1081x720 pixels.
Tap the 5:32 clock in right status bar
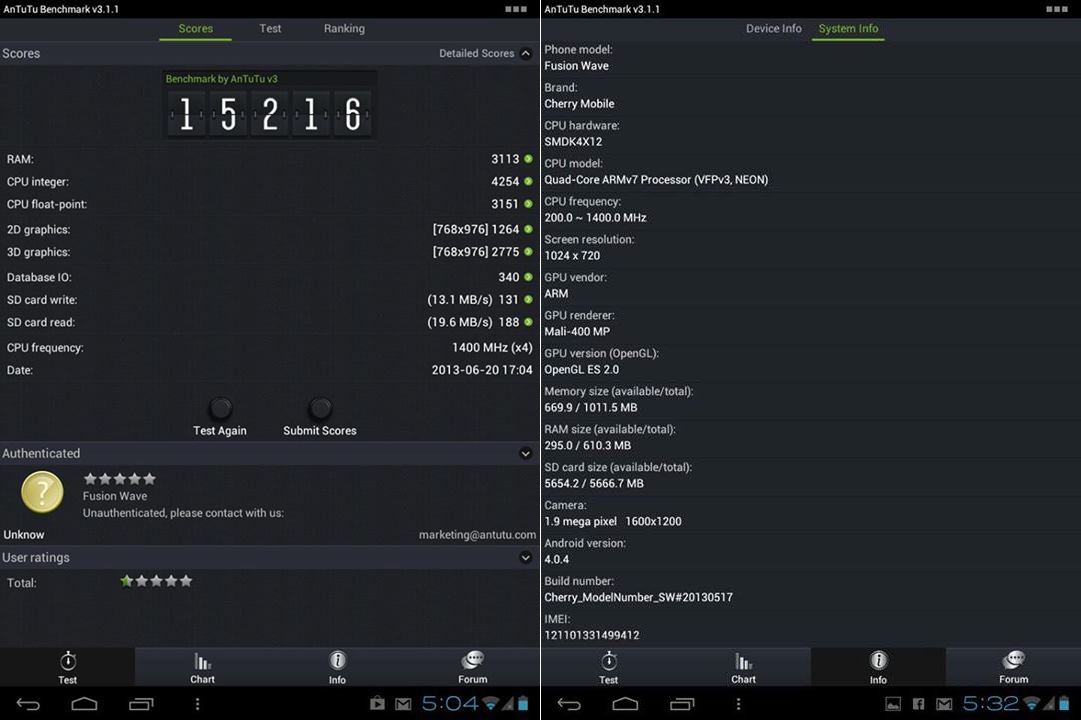pos(991,703)
